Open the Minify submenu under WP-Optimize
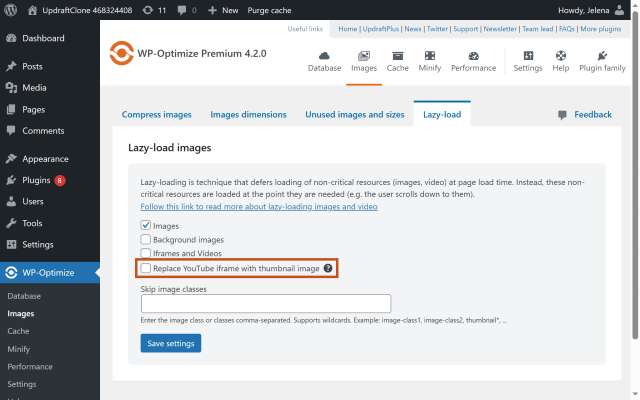The height and width of the screenshot is (400, 640). click(19, 349)
